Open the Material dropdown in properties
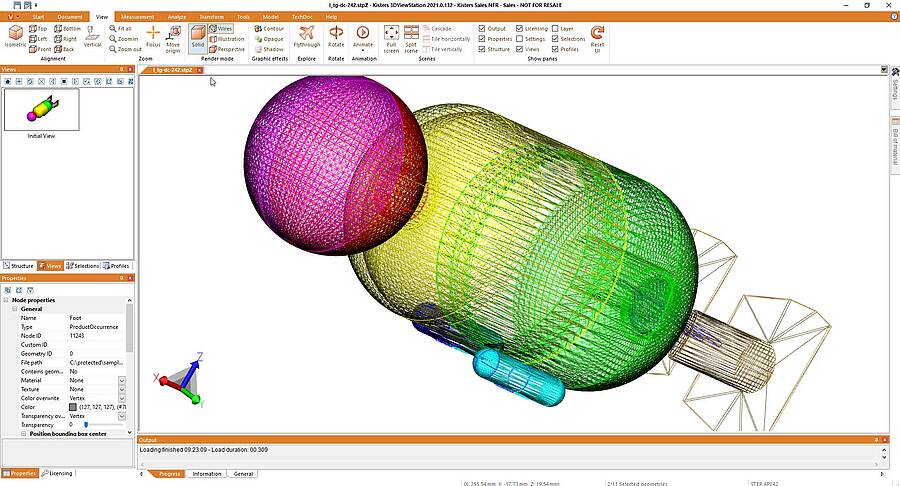 coord(122,380)
